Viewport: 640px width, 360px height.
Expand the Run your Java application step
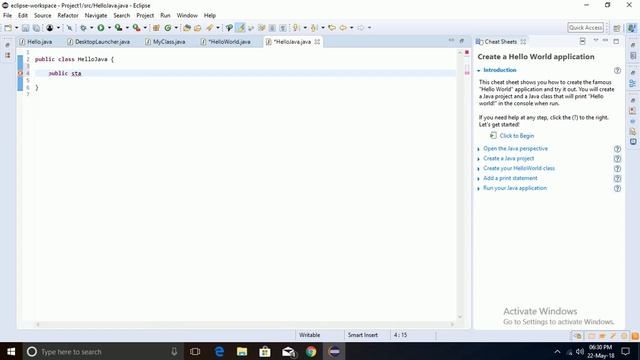479,189
